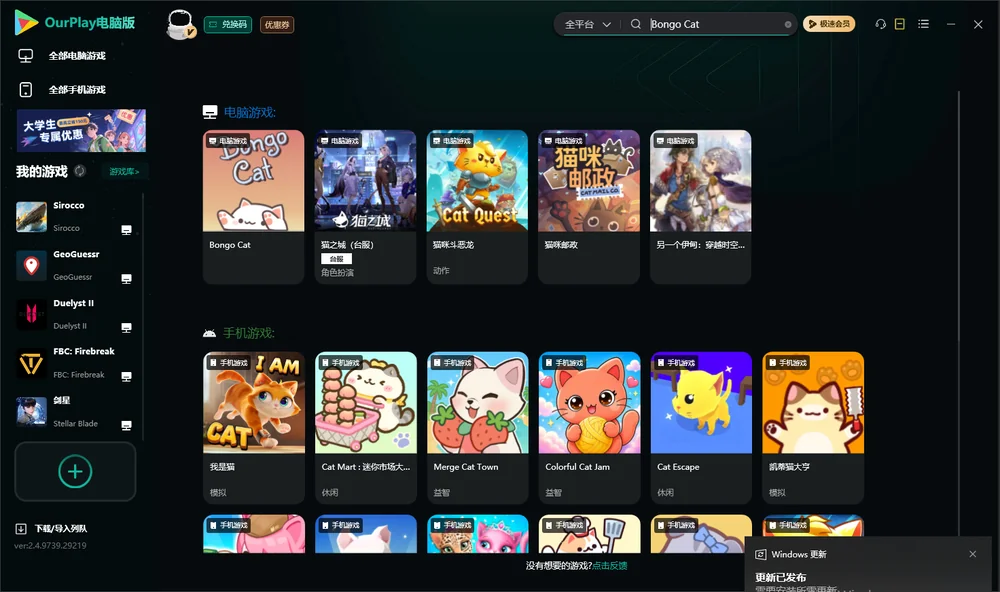
Task: Open the 我是猫 I Am Cat card
Action: (254, 428)
